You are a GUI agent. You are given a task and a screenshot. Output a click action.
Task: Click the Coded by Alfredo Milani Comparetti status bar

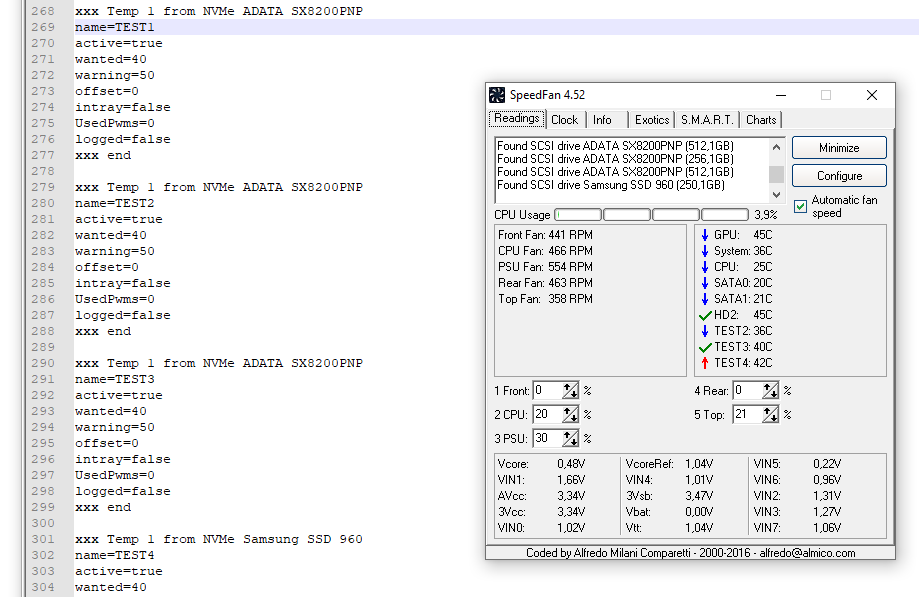[690, 553]
